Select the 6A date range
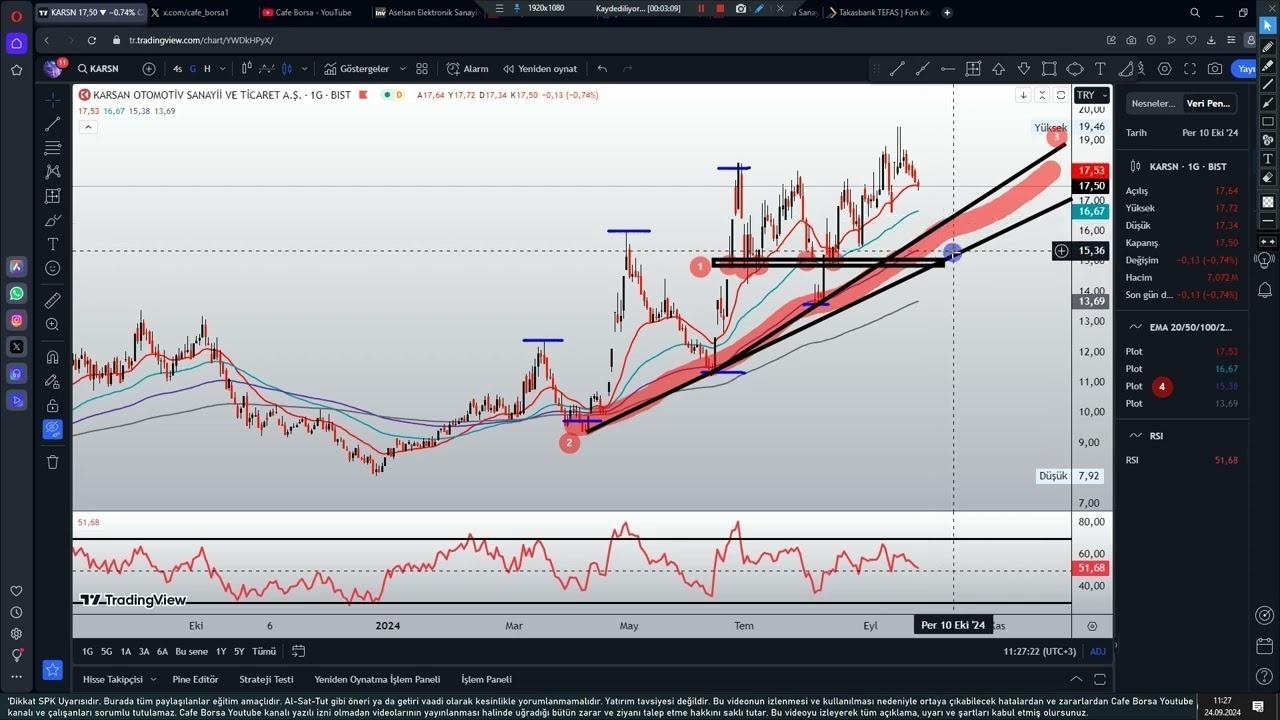Screen dimensions: 1280x720 (x=162, y=651)
